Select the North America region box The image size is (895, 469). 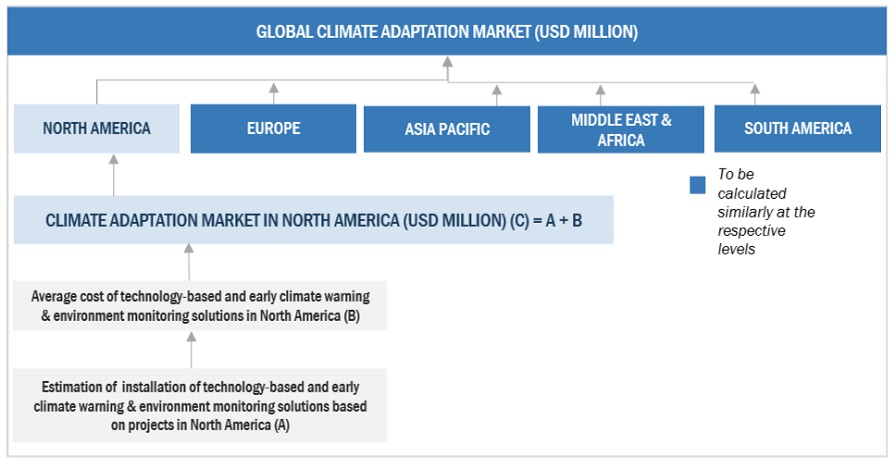click(97, 128)
